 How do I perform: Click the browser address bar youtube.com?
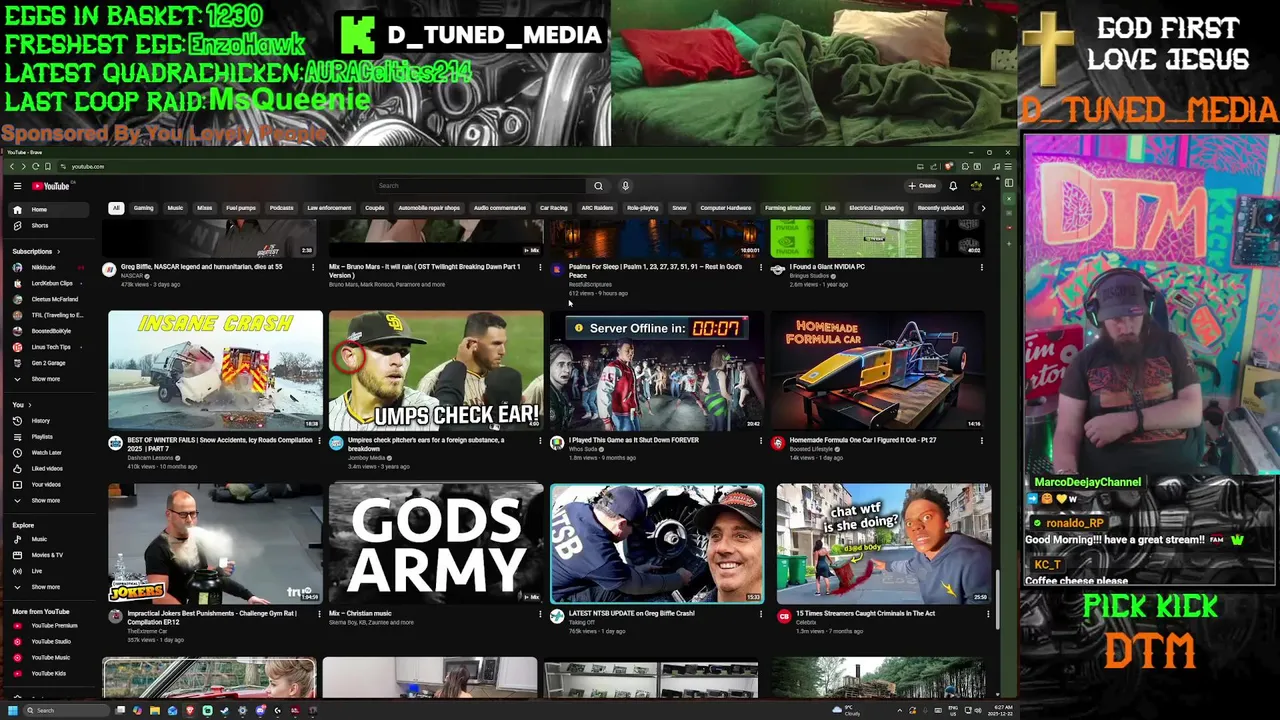[x=88, y=167]
